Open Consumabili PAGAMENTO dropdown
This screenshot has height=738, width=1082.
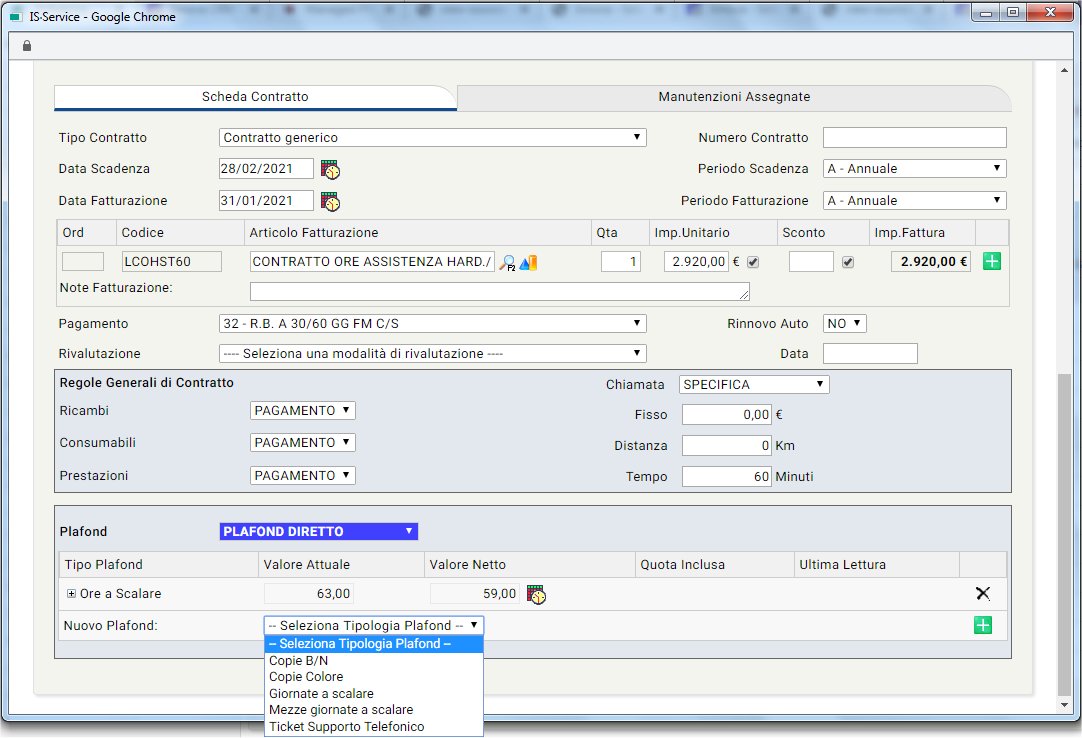[x=302, y=443]
